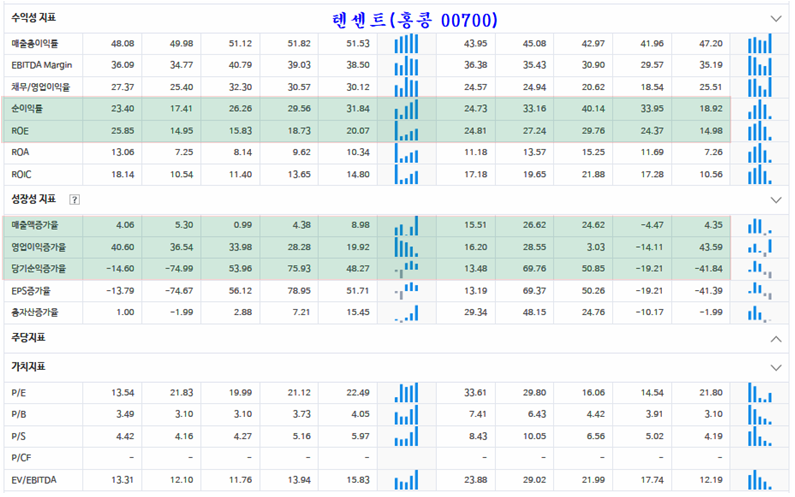
Task: Open the middle bar sparkline in 매출총이익률 row
Action: pos(406,44)
